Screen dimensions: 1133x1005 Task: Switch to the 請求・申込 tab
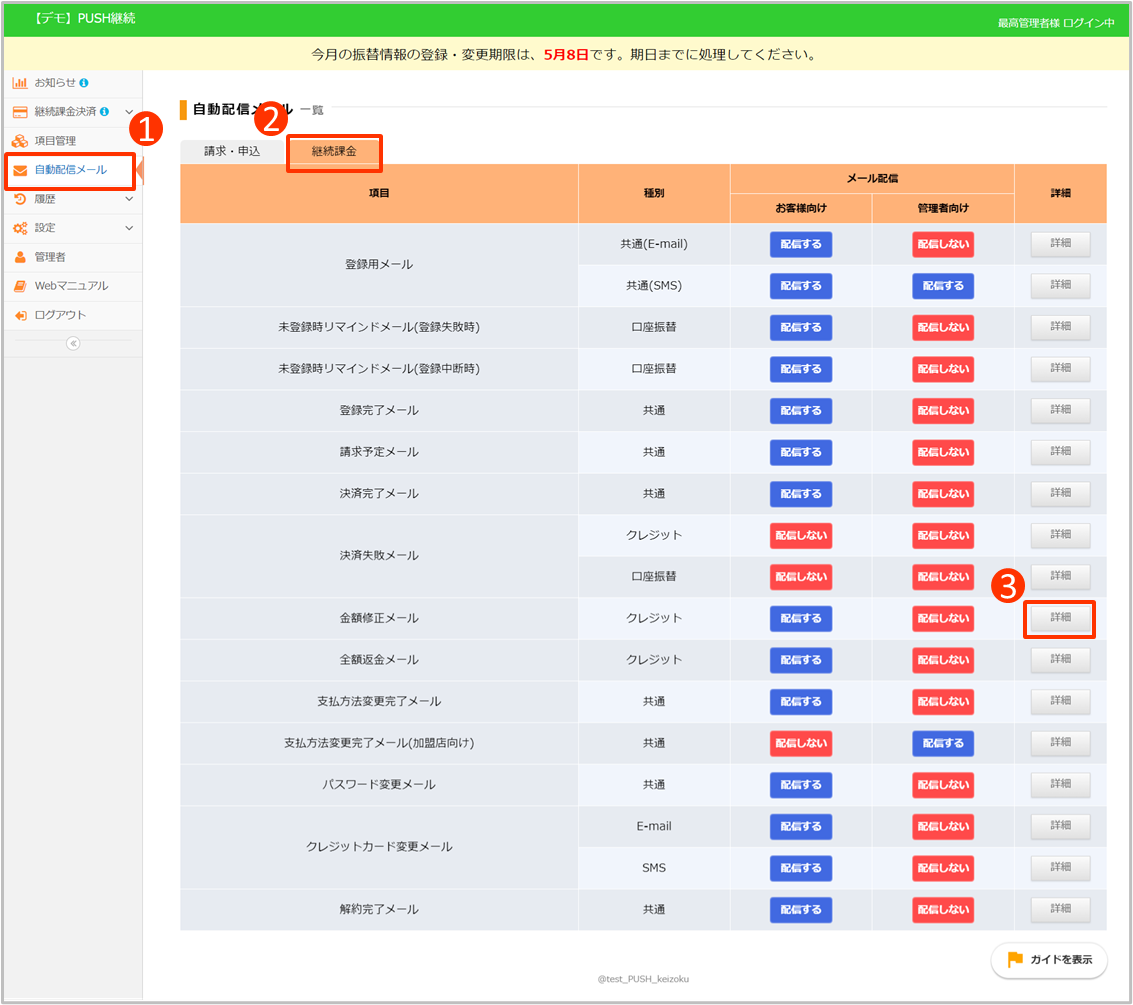pyautogui.click(x=232, y=151)
